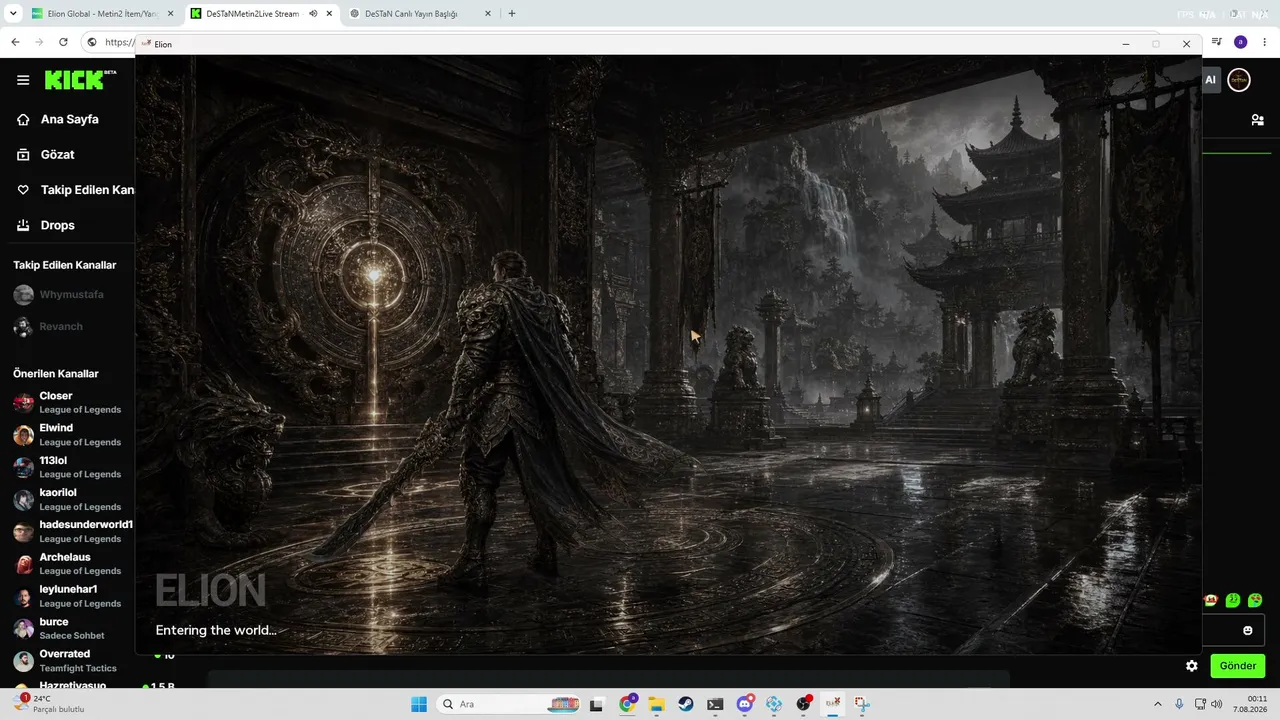
Task: Open recommended channel Overrated
Action: (67, 660)
